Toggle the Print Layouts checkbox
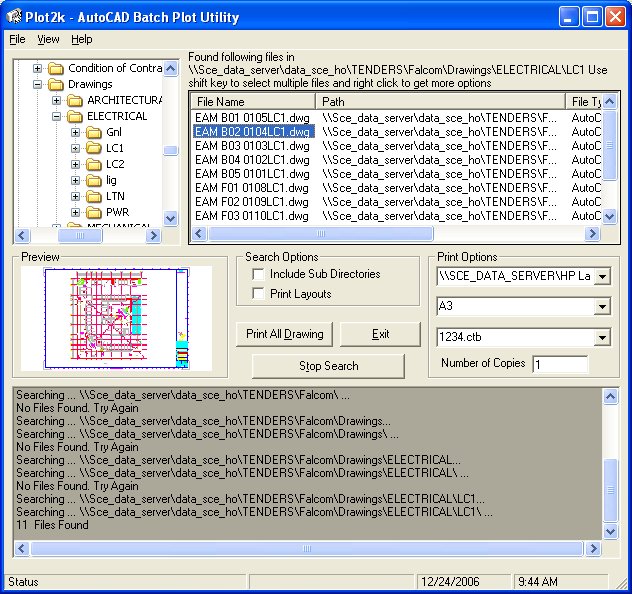 (x=258, y=293)
